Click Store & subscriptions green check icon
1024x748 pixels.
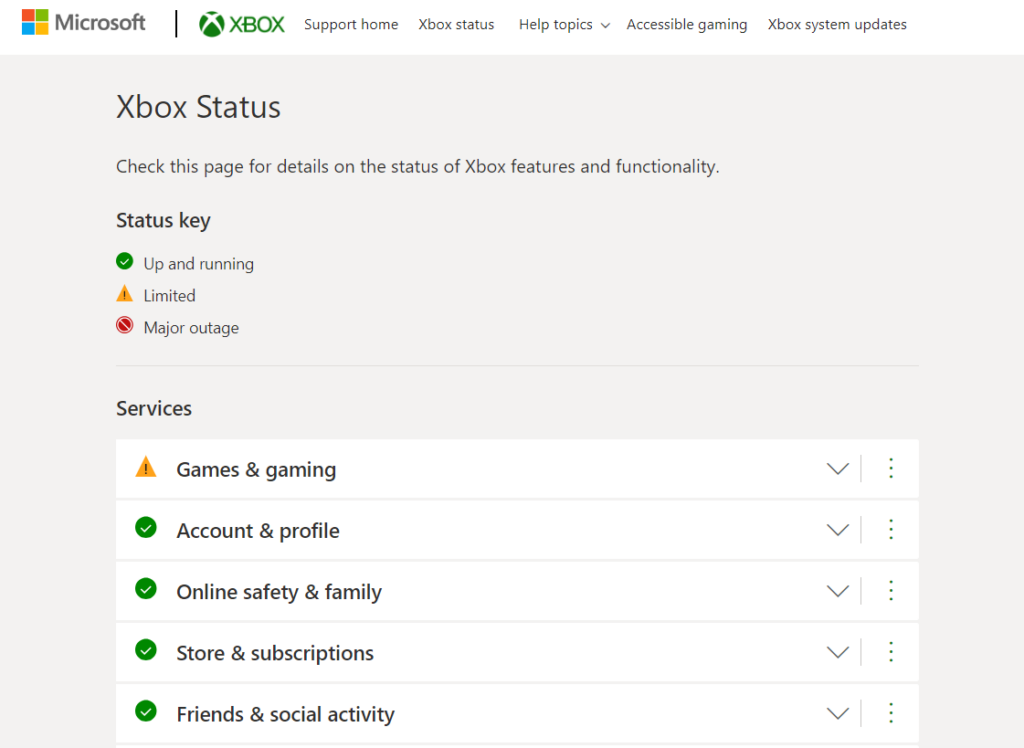146,650
